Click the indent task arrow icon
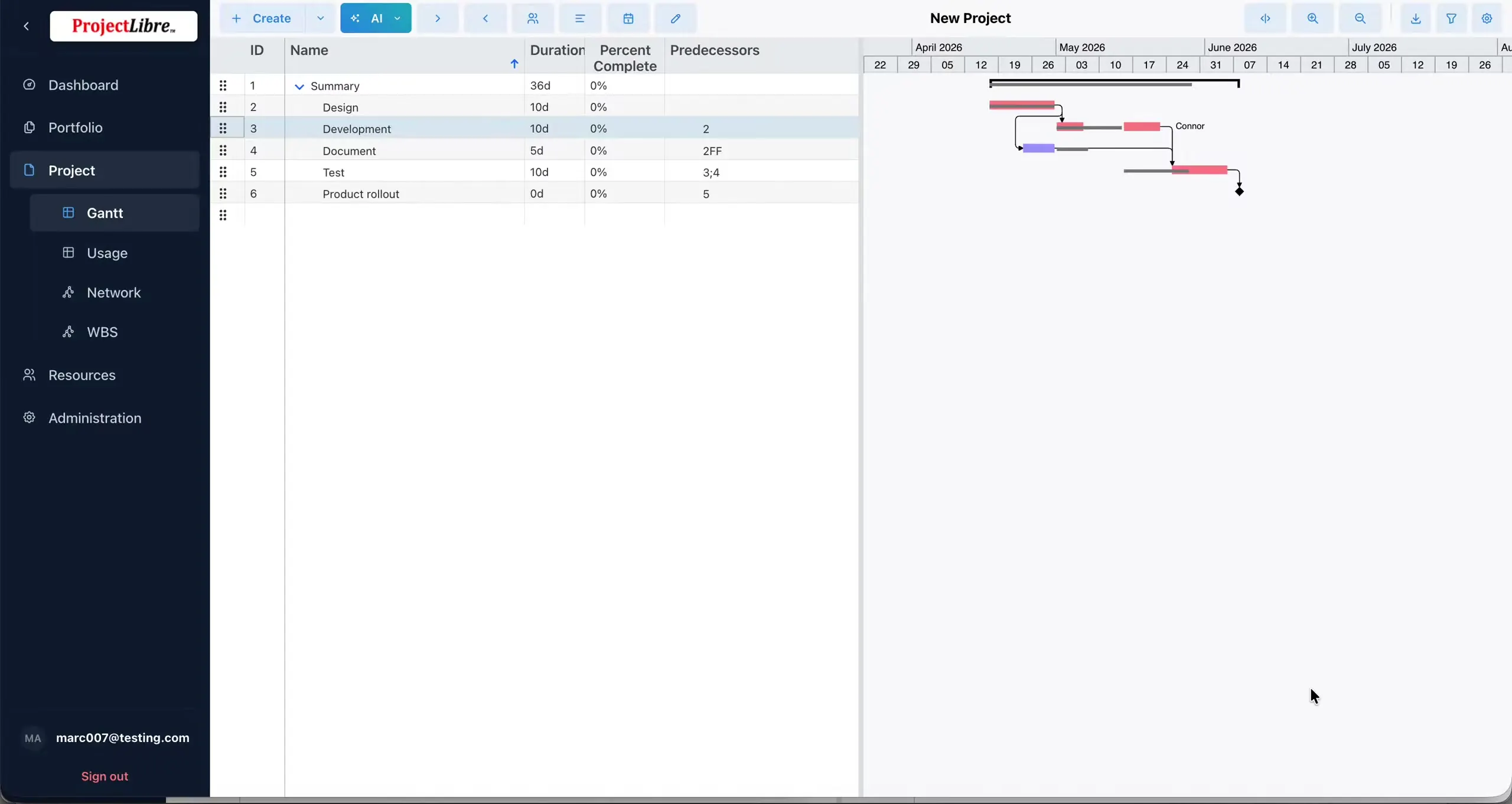 tap(438, 18)
